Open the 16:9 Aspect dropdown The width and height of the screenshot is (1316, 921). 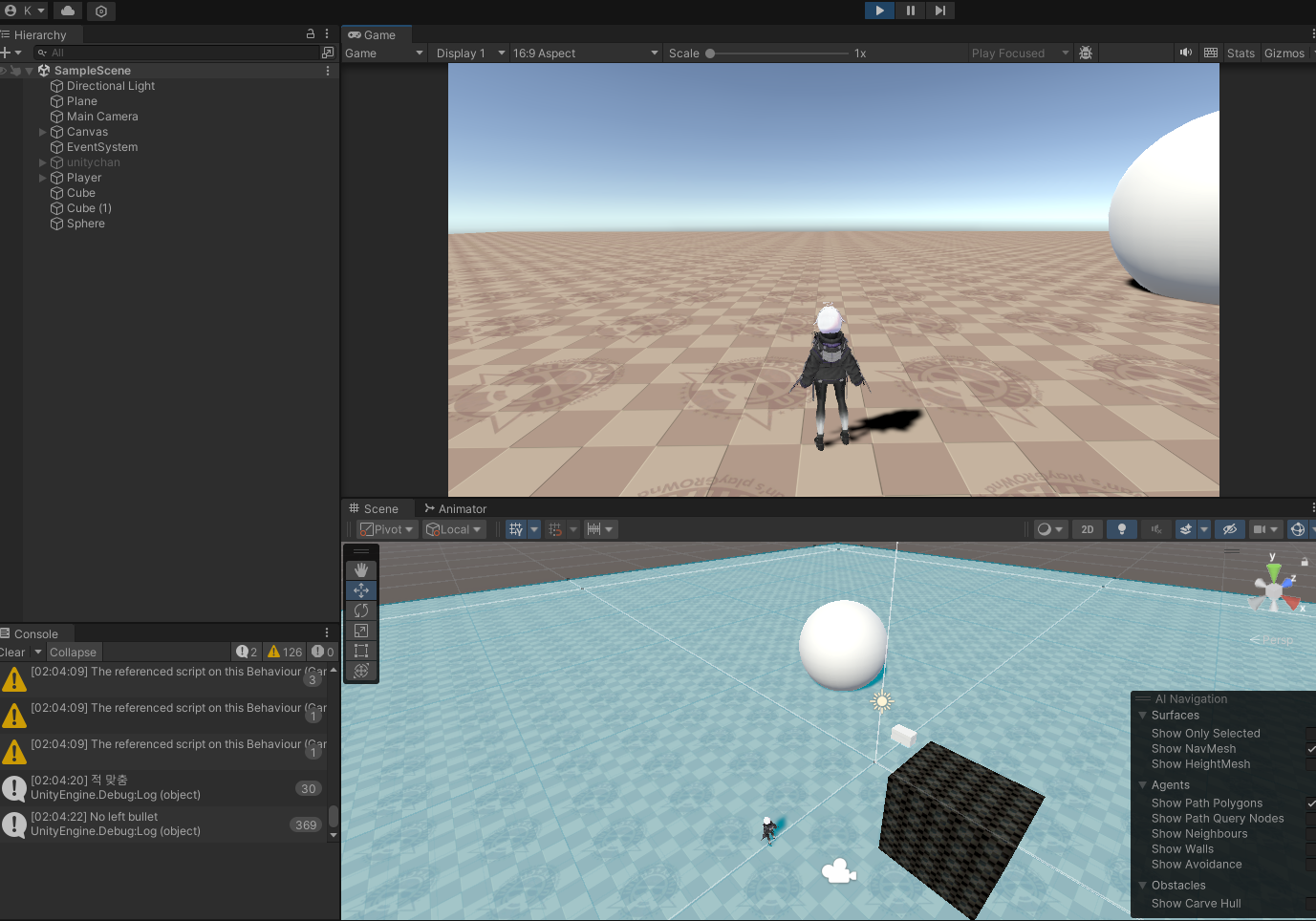585,54
